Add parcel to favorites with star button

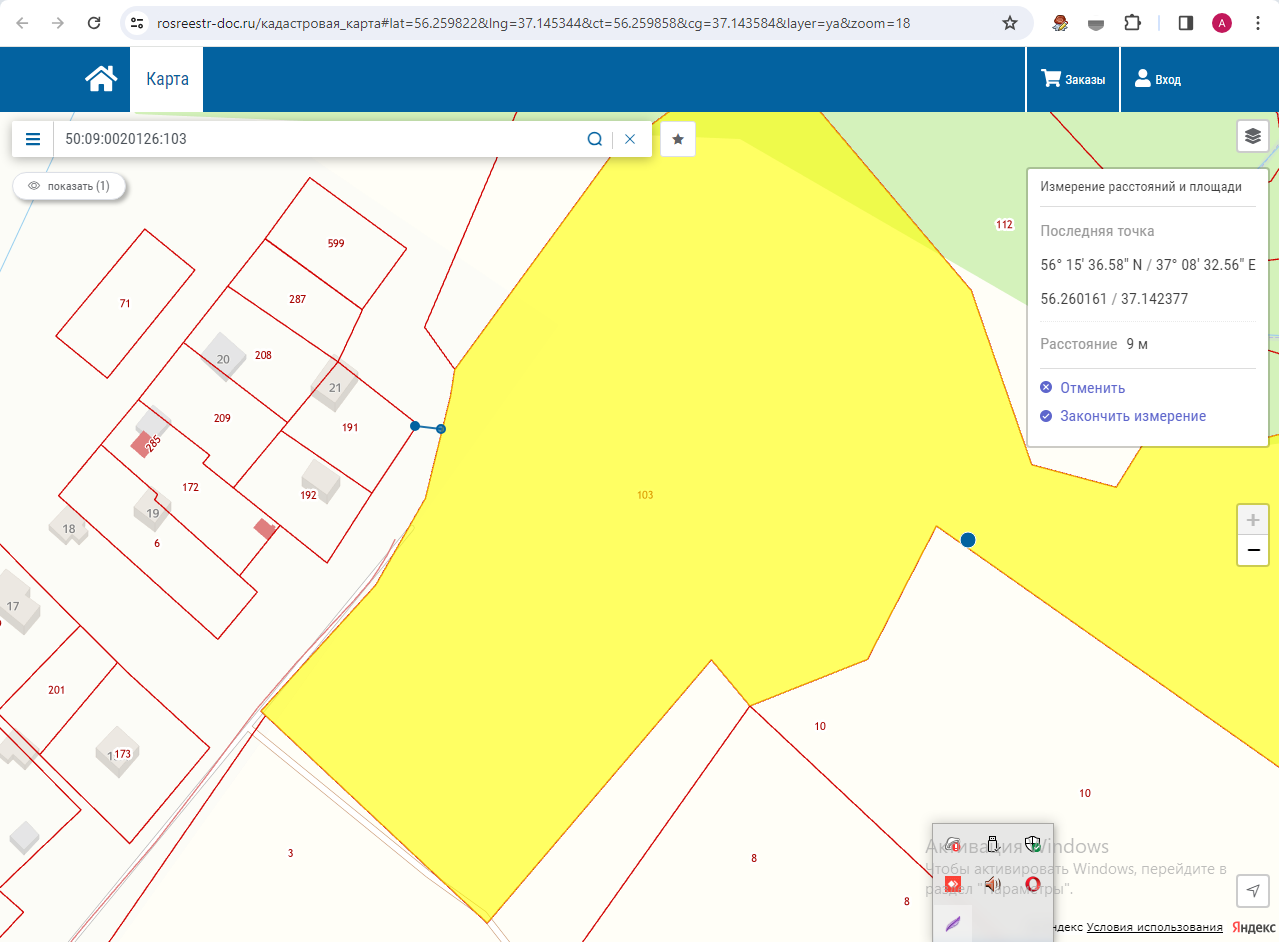point(678,139)
